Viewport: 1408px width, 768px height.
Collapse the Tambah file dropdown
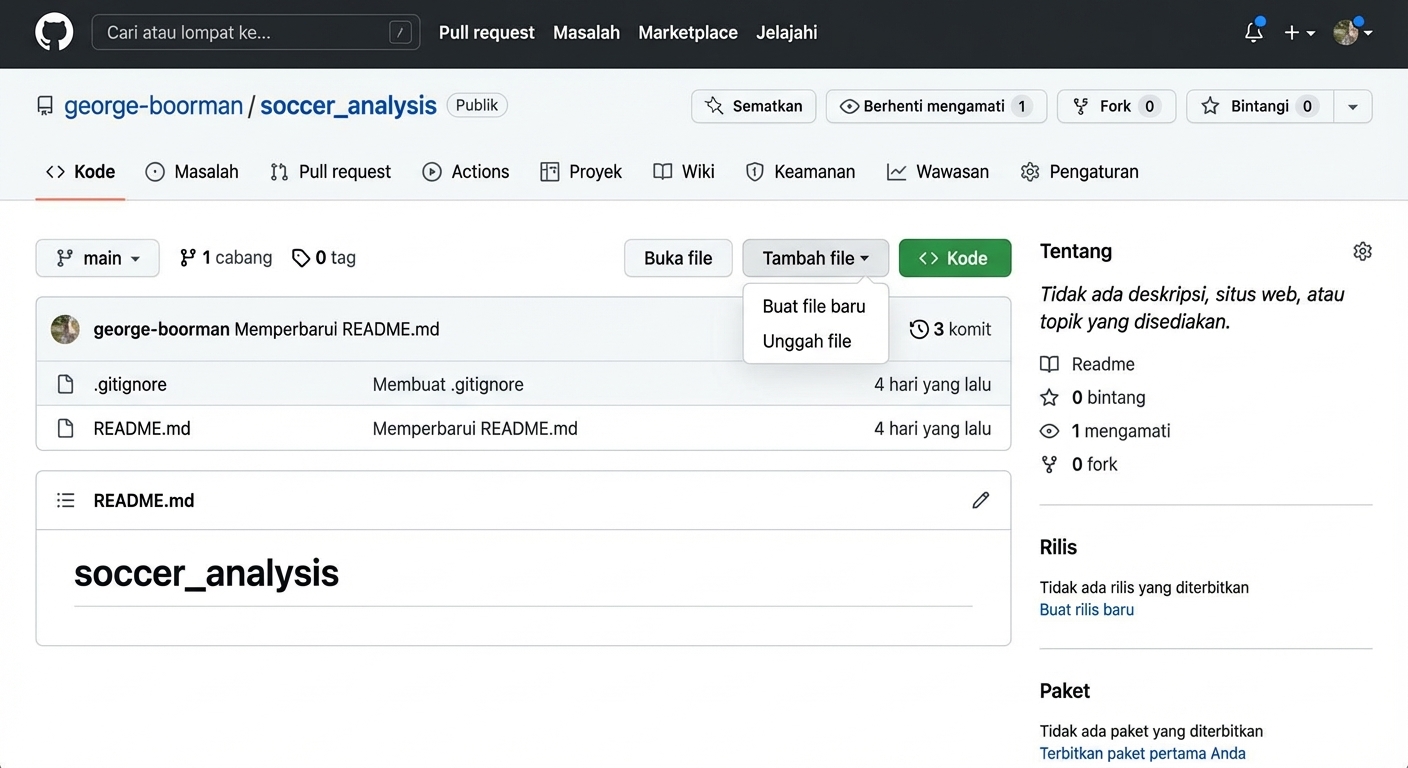click(x=815, y=258)
